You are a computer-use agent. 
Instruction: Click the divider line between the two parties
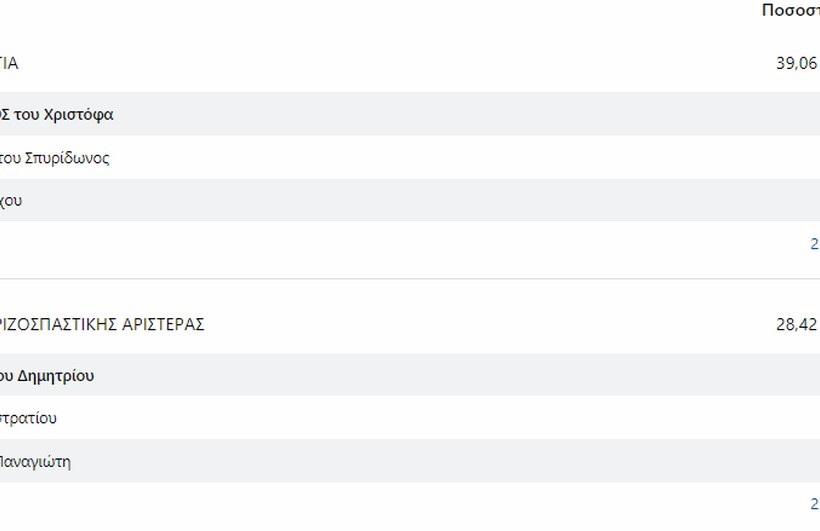click(410, 279)
